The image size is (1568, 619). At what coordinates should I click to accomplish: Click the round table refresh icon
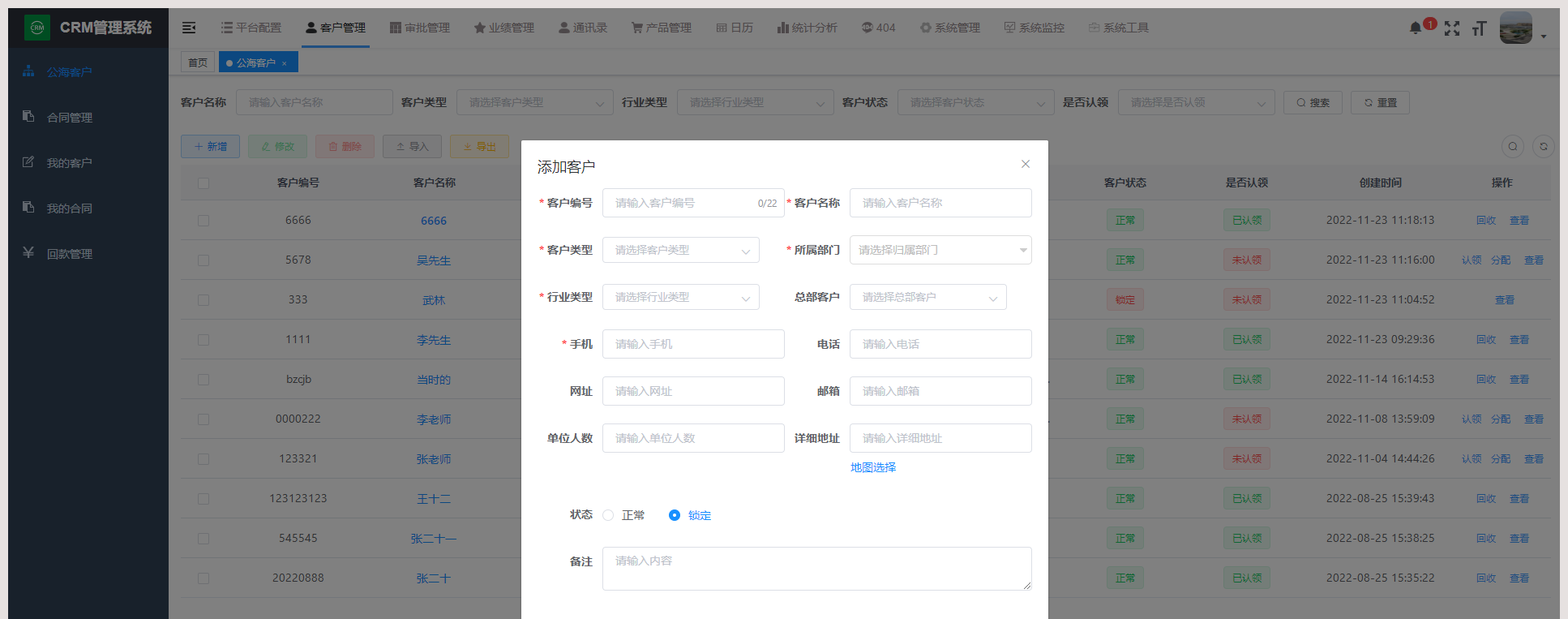[1544, 147]
